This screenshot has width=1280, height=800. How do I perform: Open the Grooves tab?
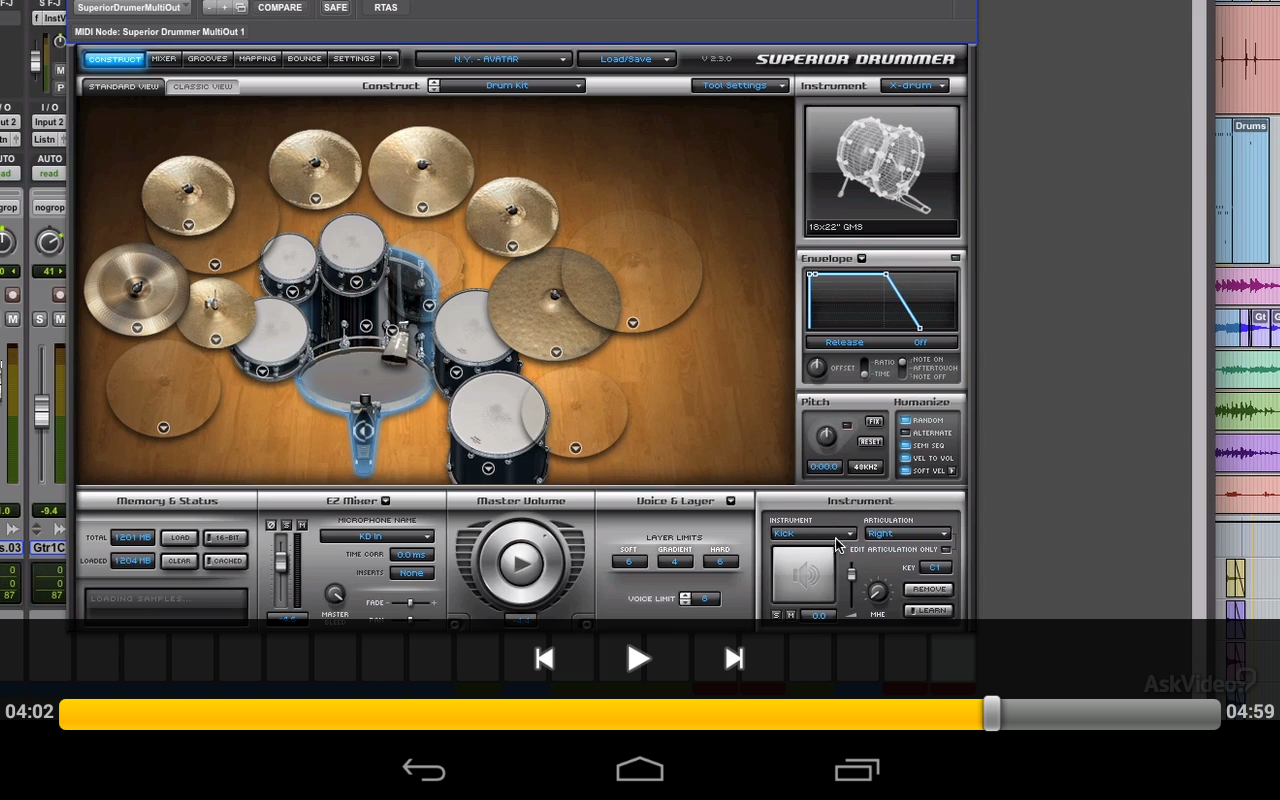click(x=207, y=59)
